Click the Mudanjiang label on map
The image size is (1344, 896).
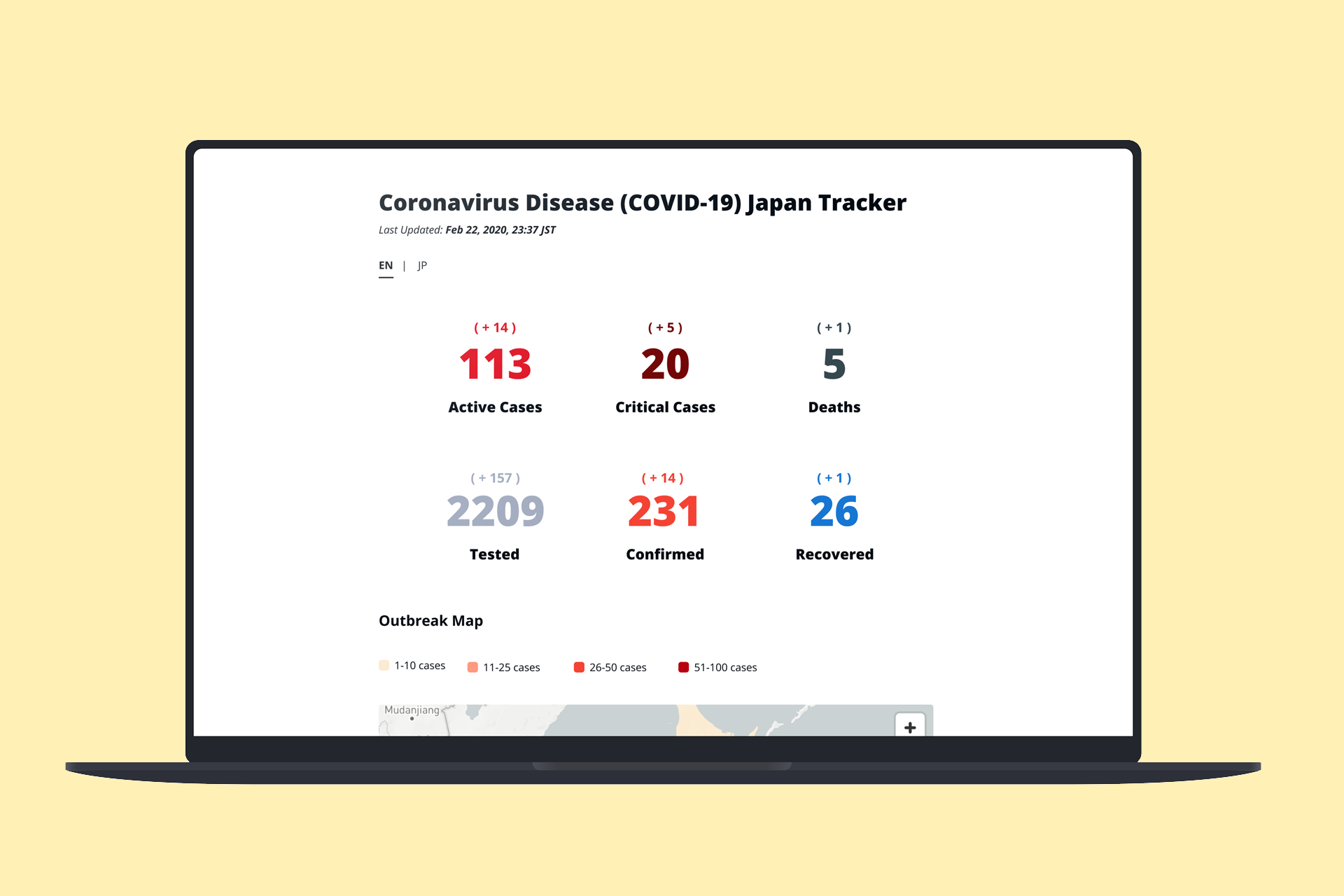pyautogui.click(x=412, y=710)
